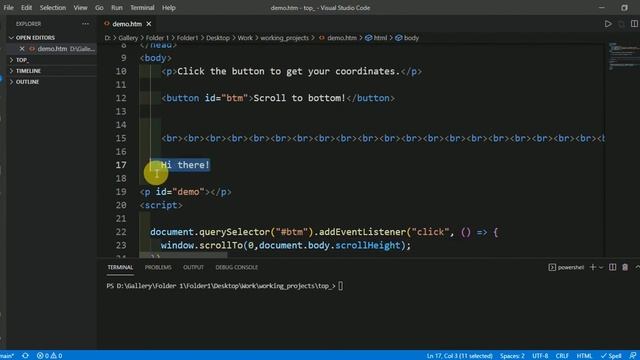Kill the terminal with trash icon

[625, 267]
